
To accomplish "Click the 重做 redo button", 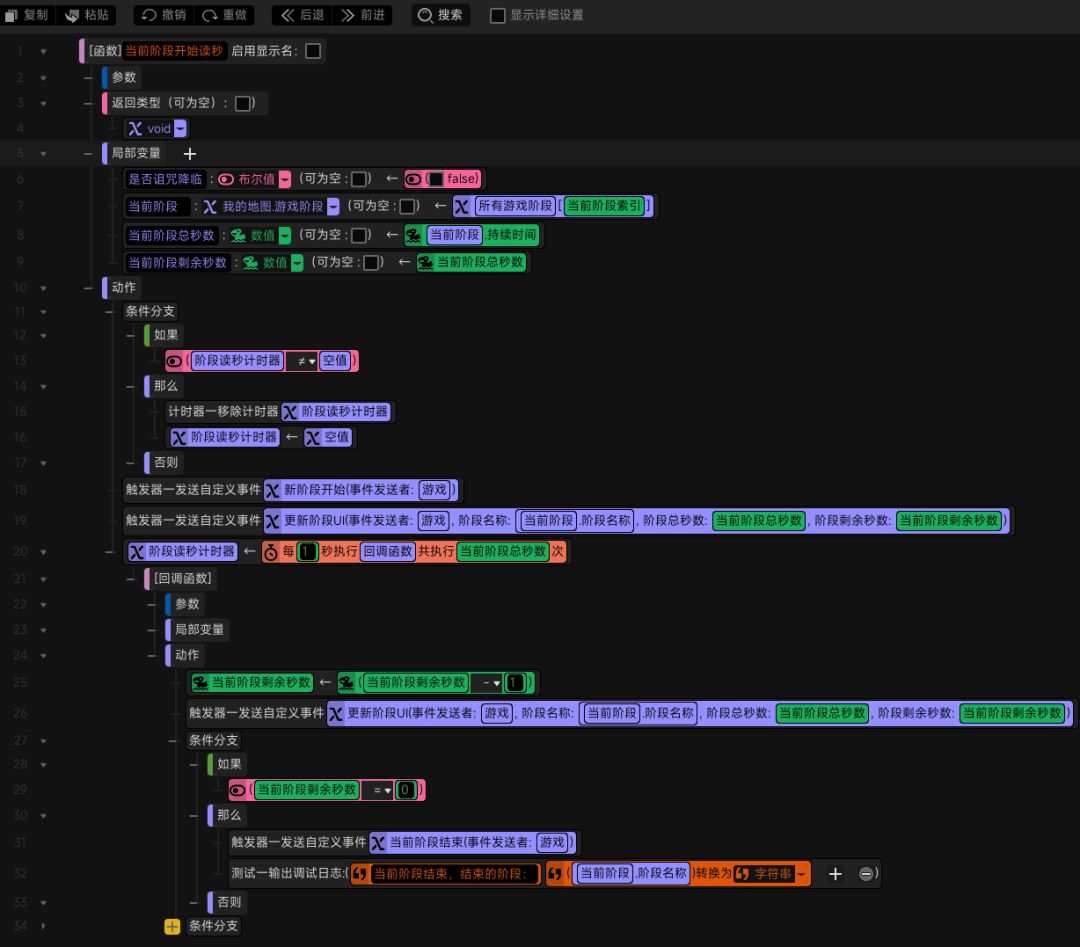I will (x=225, y=14).
